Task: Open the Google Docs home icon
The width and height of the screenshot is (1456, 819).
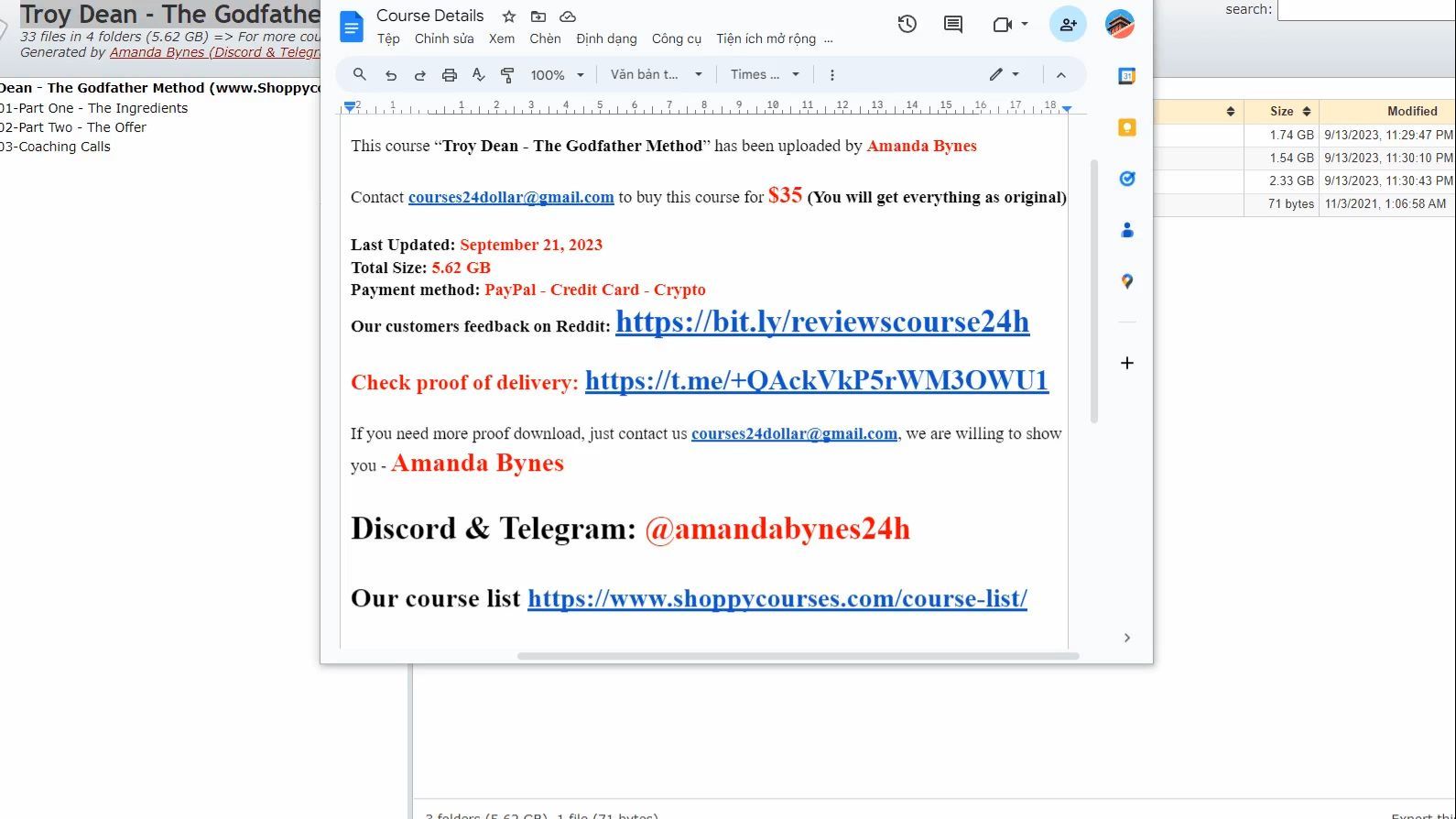Action: [x=351, y=27]
